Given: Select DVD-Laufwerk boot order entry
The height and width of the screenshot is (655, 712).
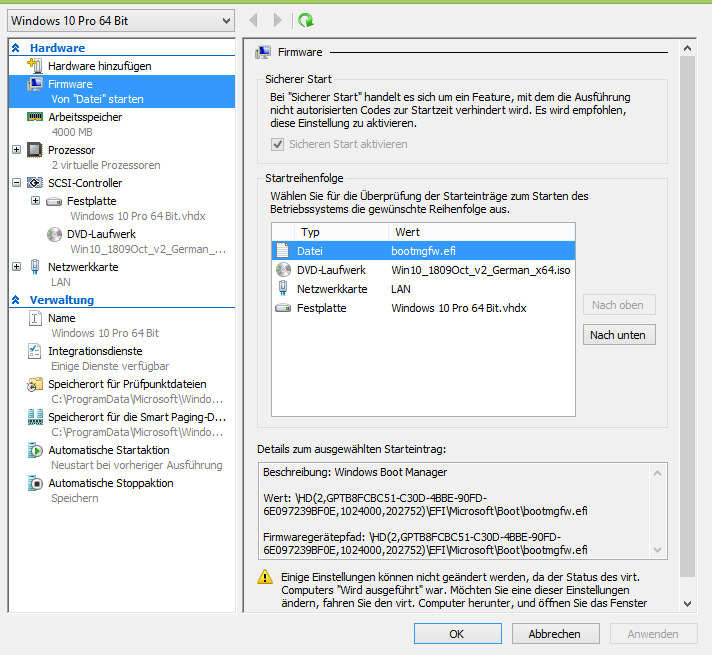Looking at the screenshot, I should tap(423, 270).
